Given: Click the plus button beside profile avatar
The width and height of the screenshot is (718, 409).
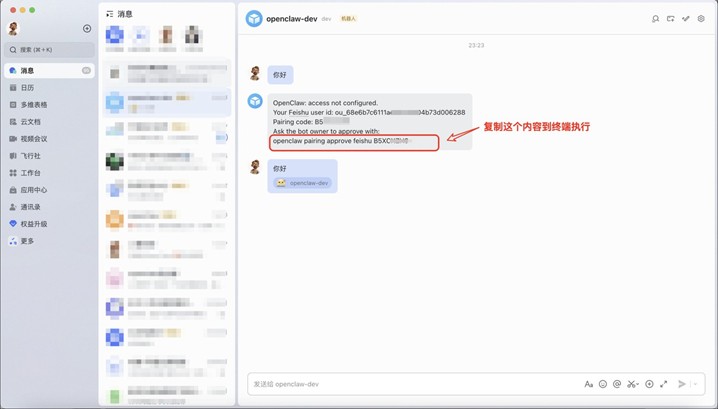Looking at the screenshot, I should pyautogui.click(x=87, y=29).
